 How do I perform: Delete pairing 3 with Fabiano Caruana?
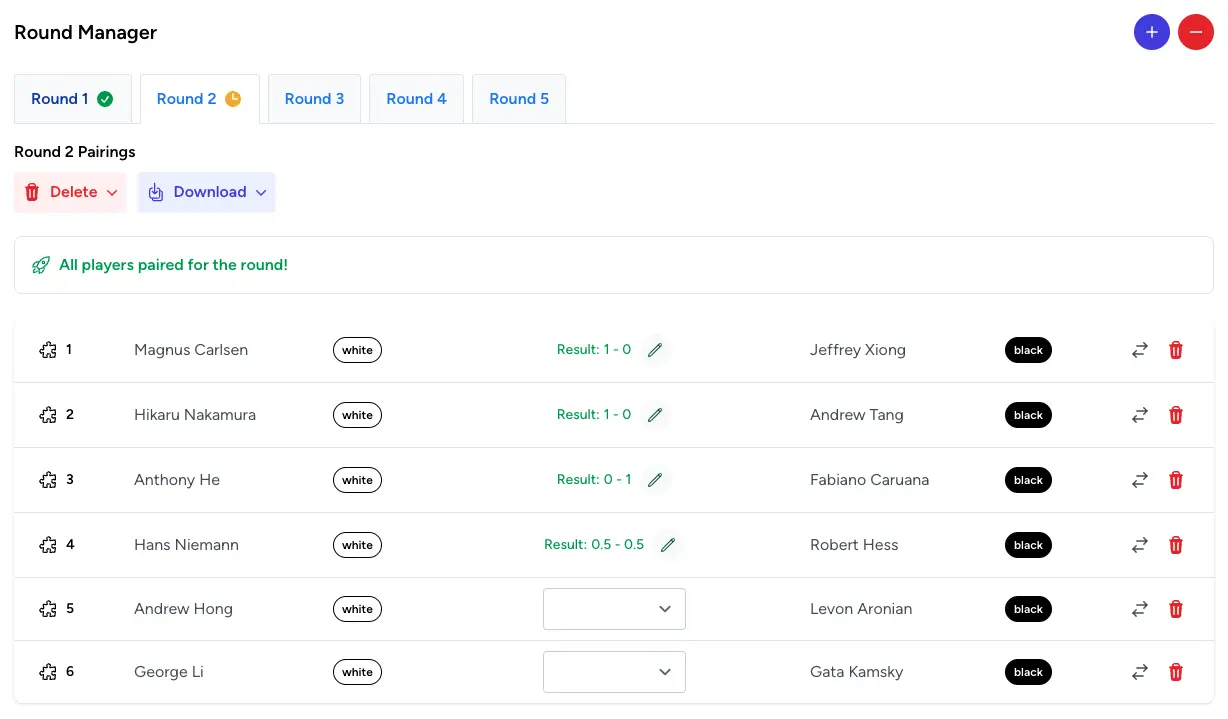[1176, 480]
